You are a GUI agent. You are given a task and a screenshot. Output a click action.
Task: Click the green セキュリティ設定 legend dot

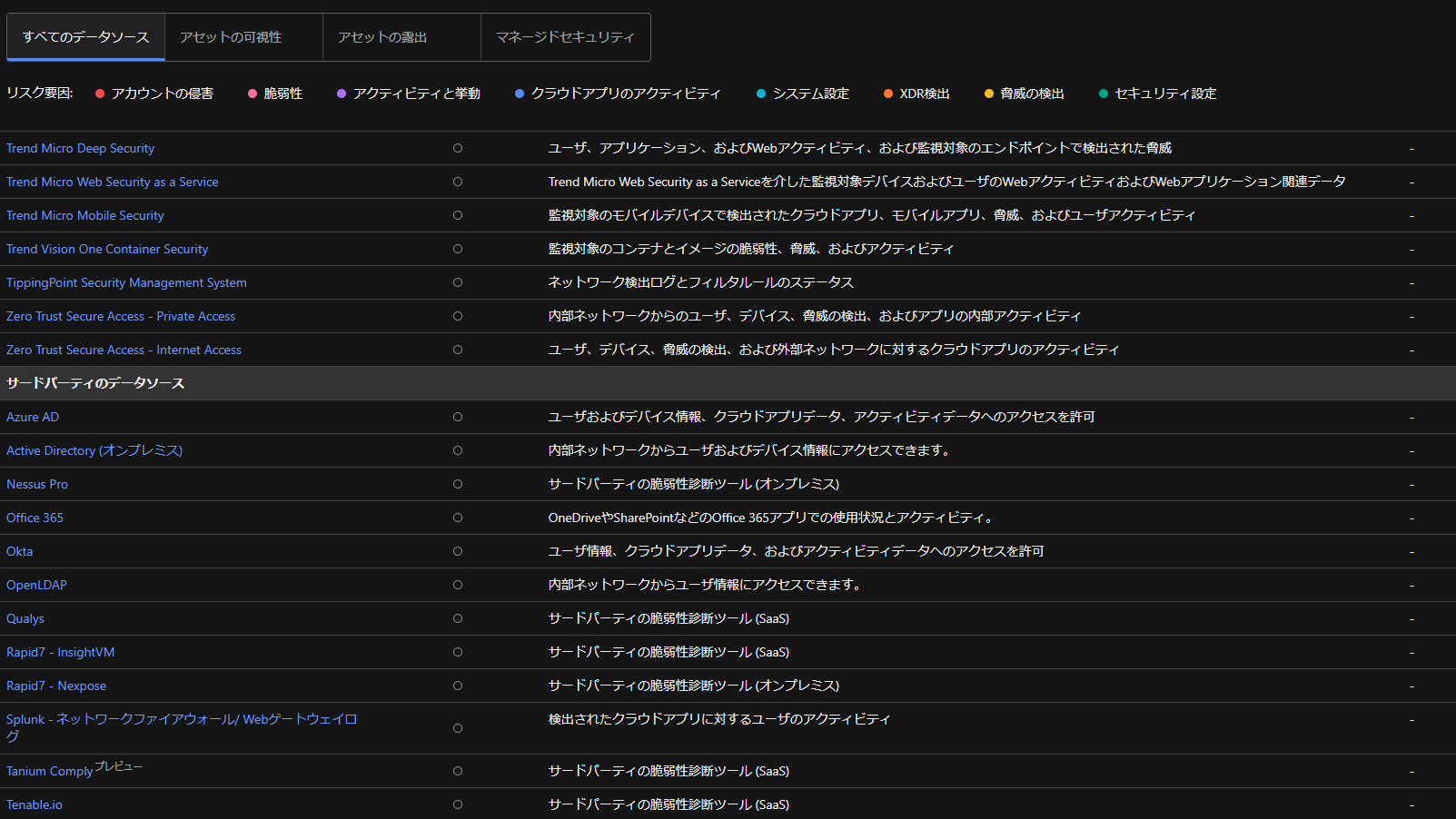(x=1104, y=94)
